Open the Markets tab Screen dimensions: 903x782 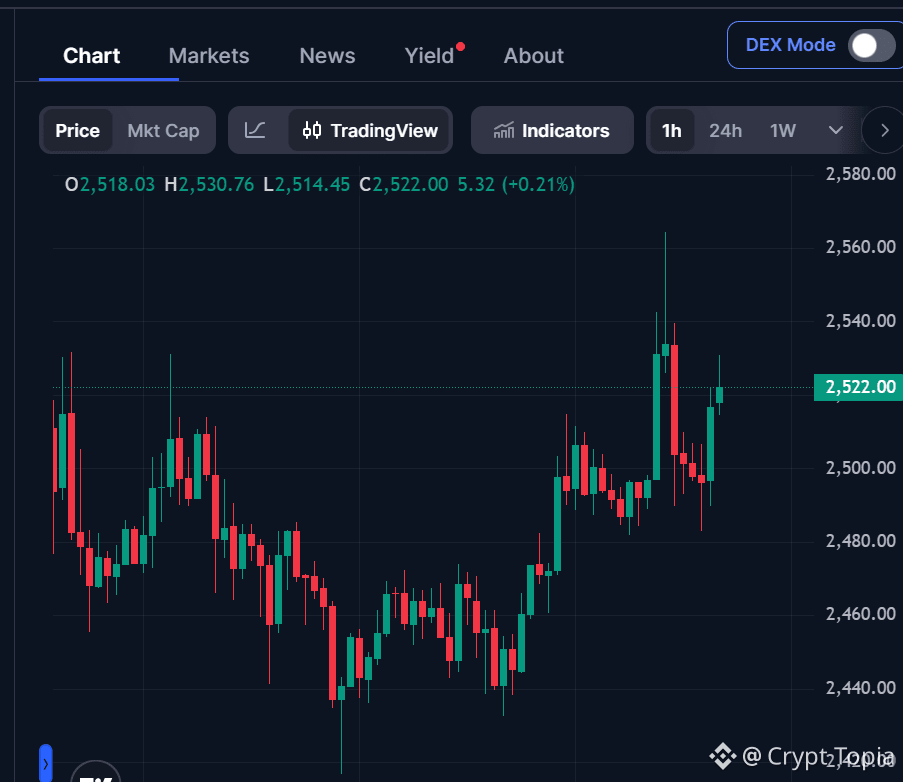209,56
